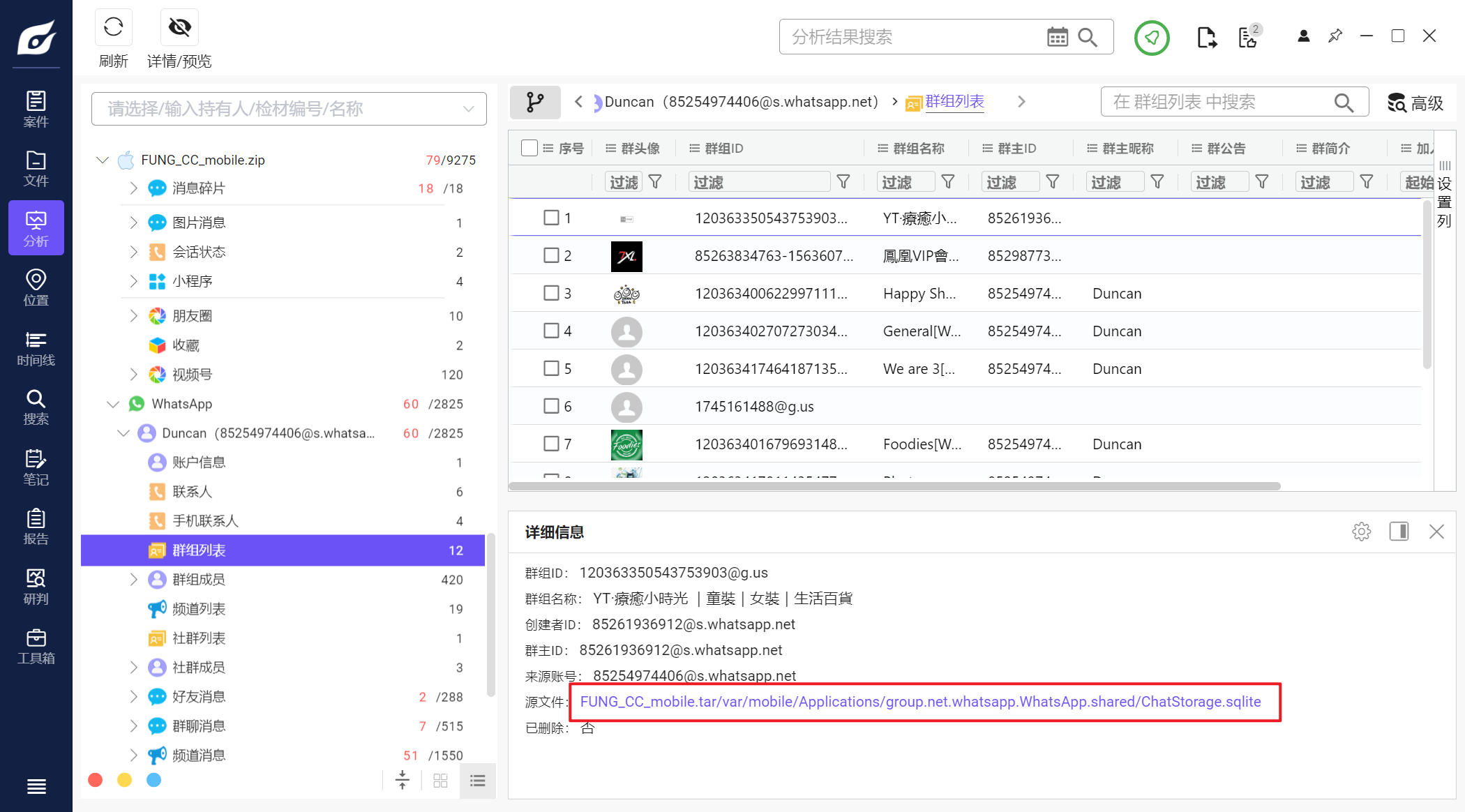Open detail panel settings gear icon
Screen dimensions: 1465x812
point(1361,532)
